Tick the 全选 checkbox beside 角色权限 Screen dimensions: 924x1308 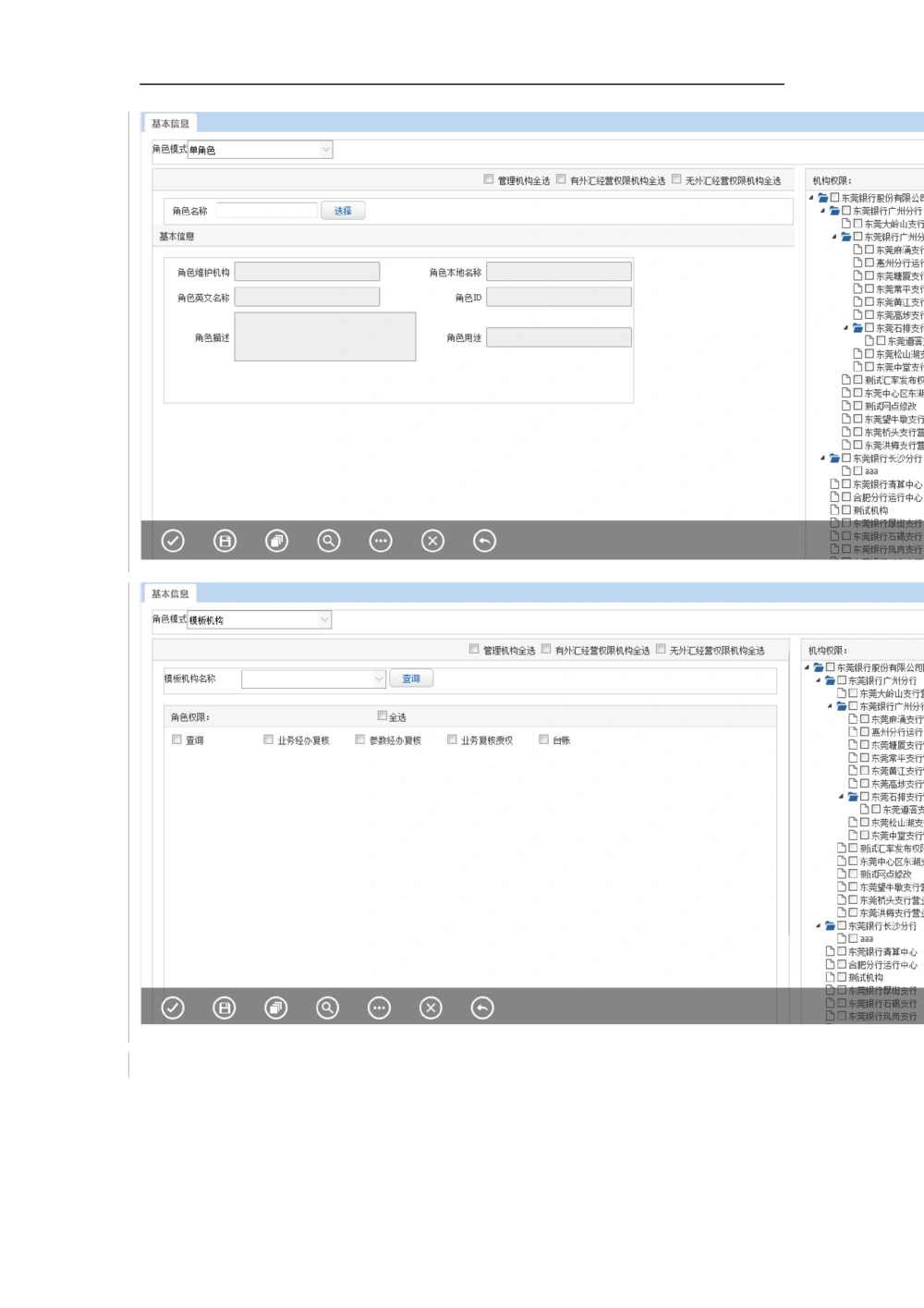(383, 716)
